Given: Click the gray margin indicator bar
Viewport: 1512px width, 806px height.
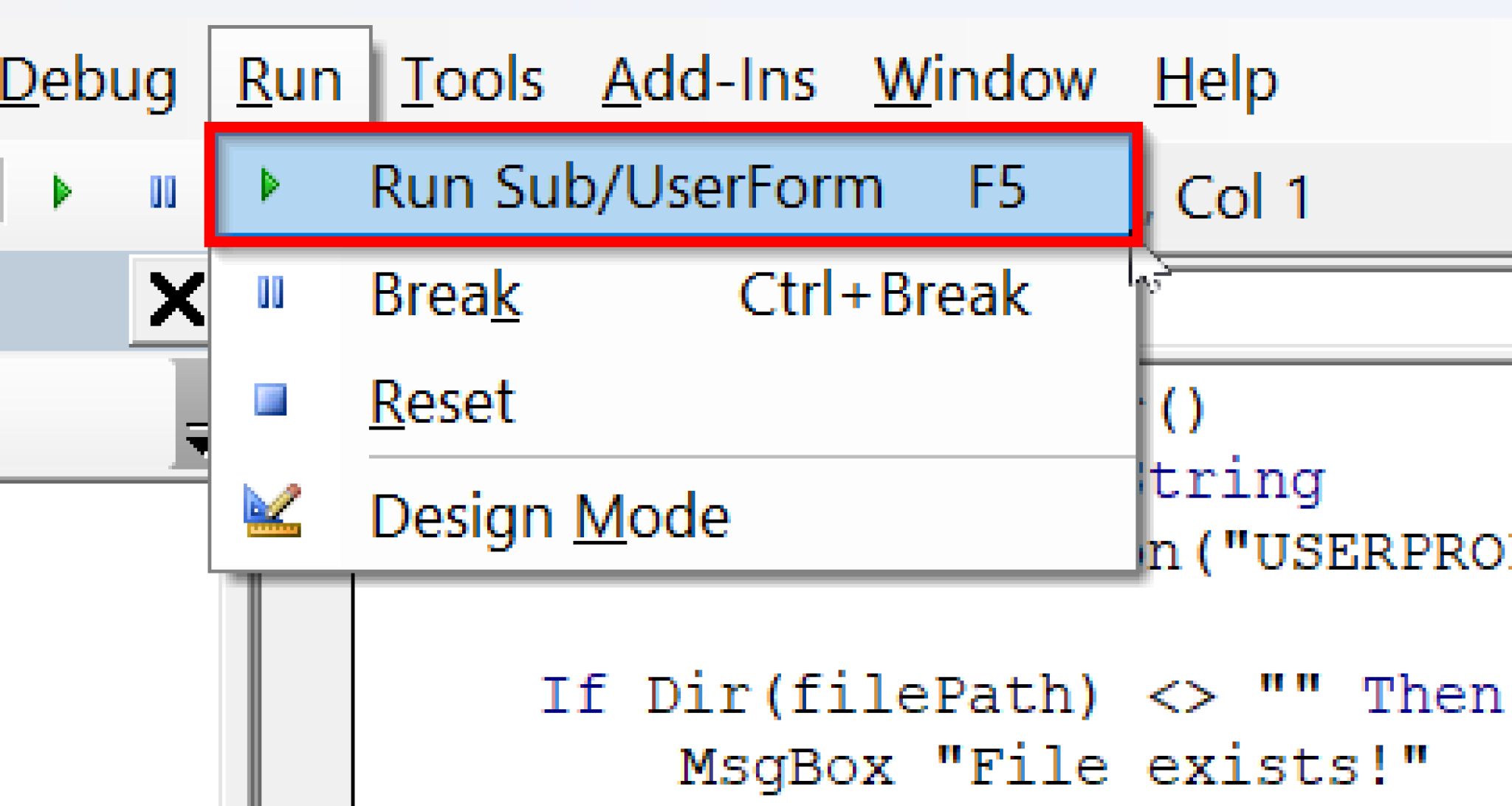Looking at the screenshot, I should coord(307,686).
